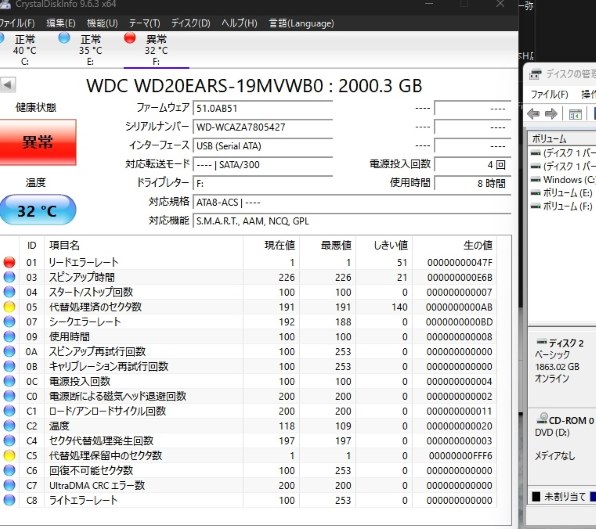
Task: Select the 代替処理保留中のセクタ数 attribute name
Action: 105,455
